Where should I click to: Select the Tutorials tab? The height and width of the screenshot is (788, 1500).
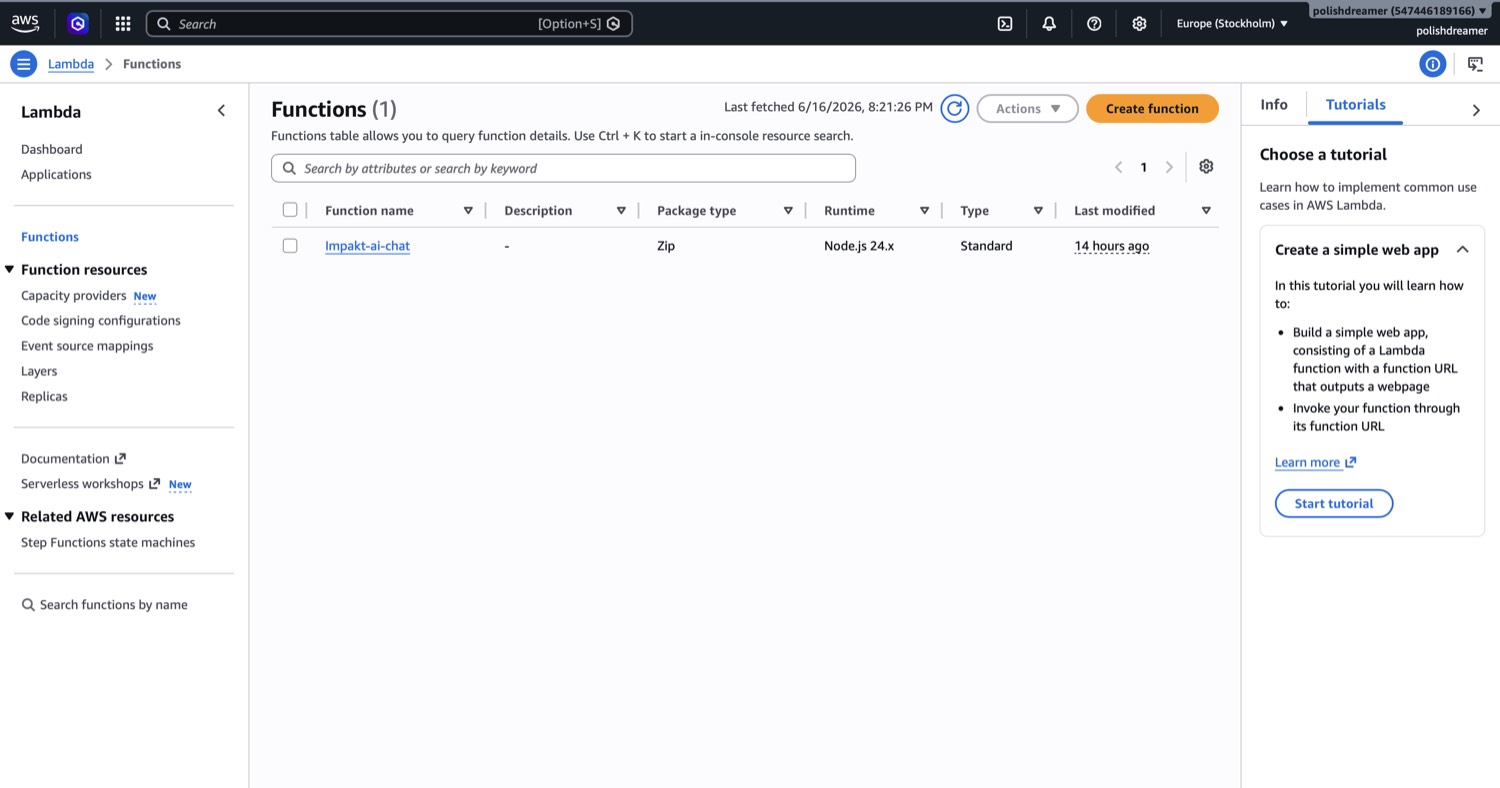pos(1355,105)
